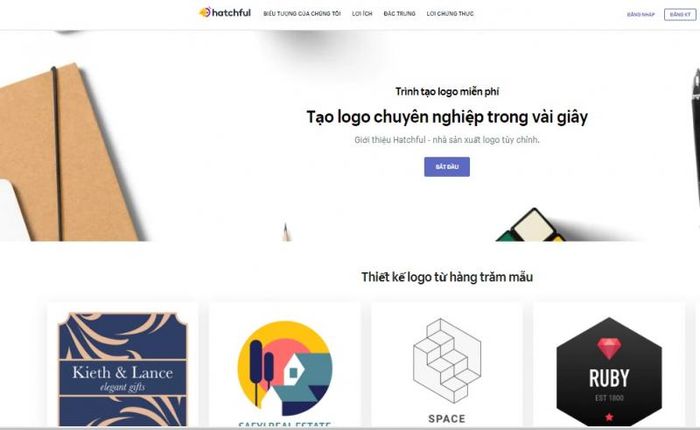Click the Đăng nhập link
The height and width of the screenshot is (430, 700).
pos(641,15)
